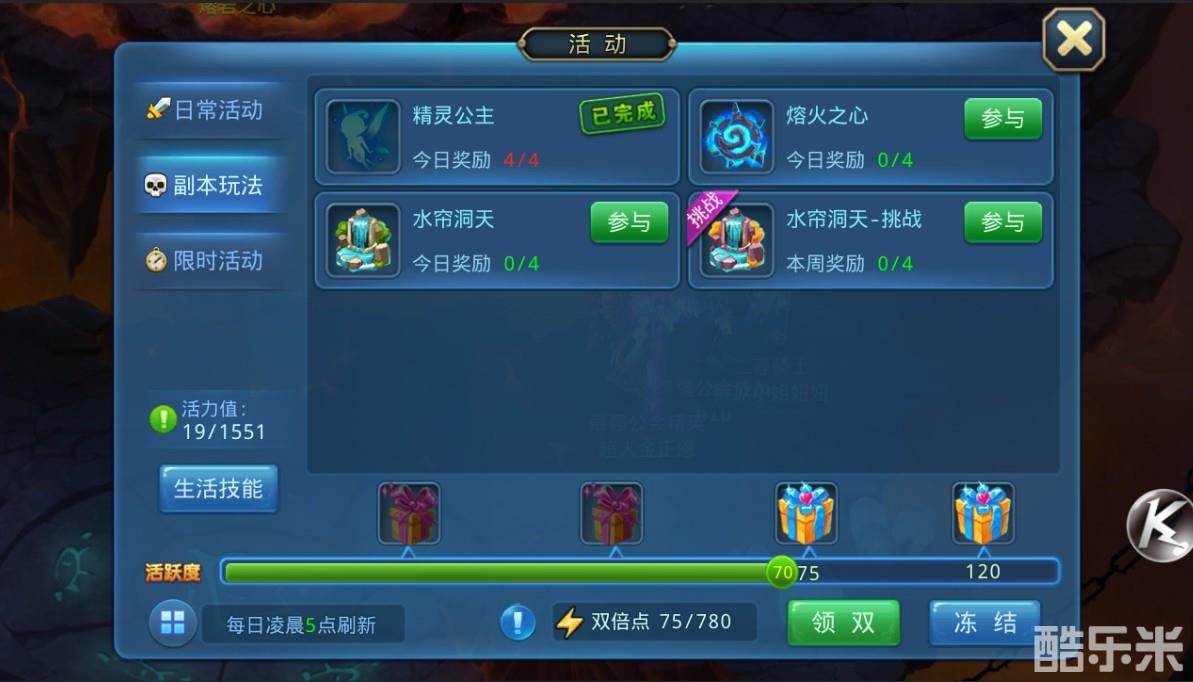Click 参与 for 水帘洞天

[629, 222]
